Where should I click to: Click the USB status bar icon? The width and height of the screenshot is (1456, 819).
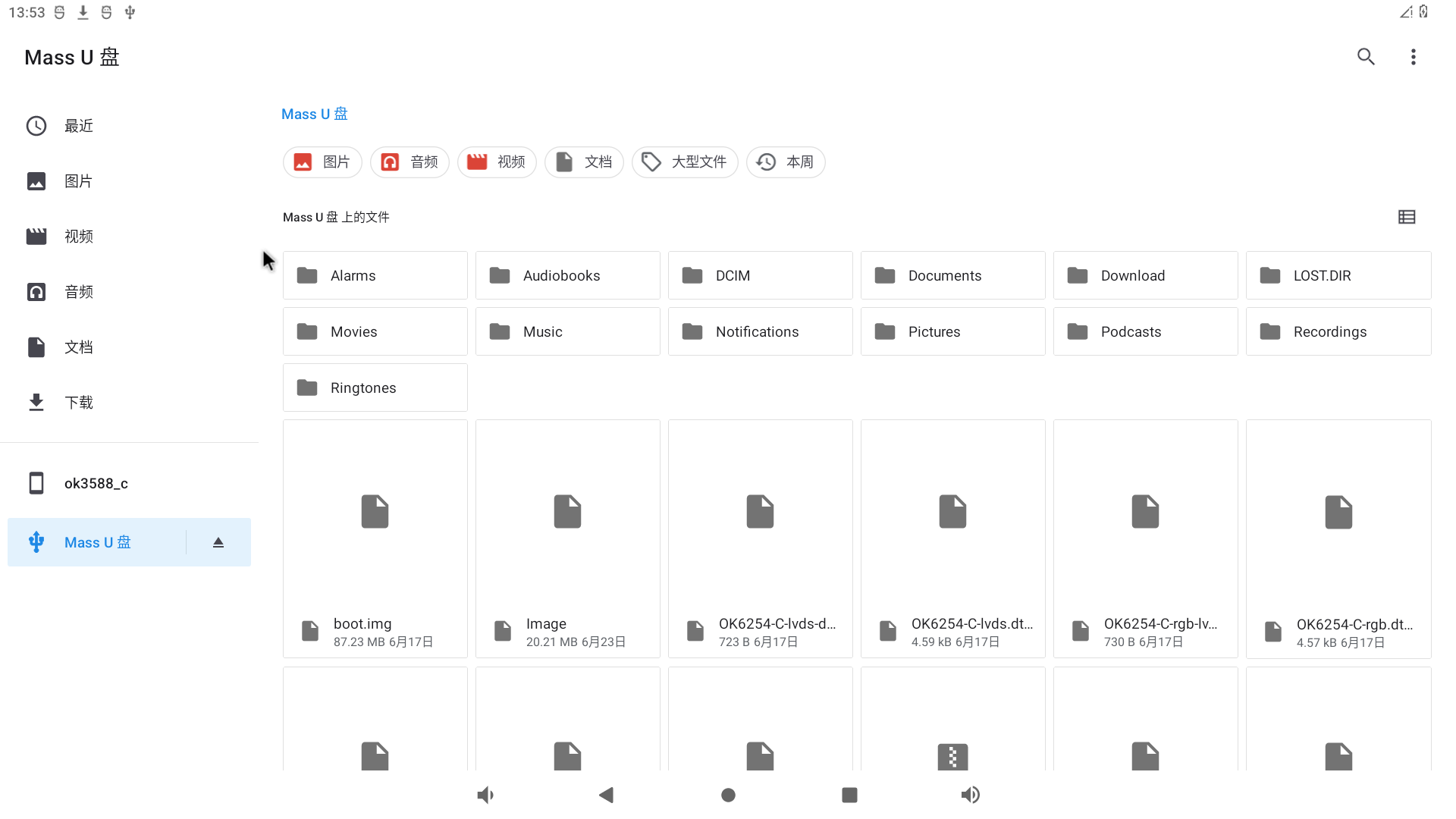coord(130,12)
